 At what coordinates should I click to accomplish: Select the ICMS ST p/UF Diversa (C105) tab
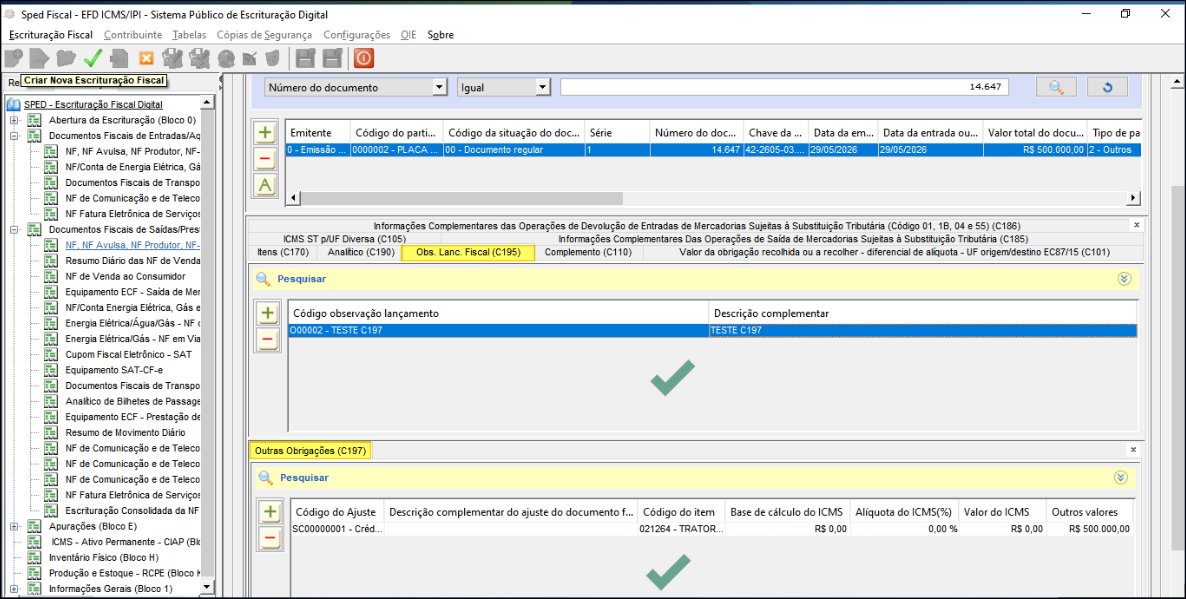344,238
